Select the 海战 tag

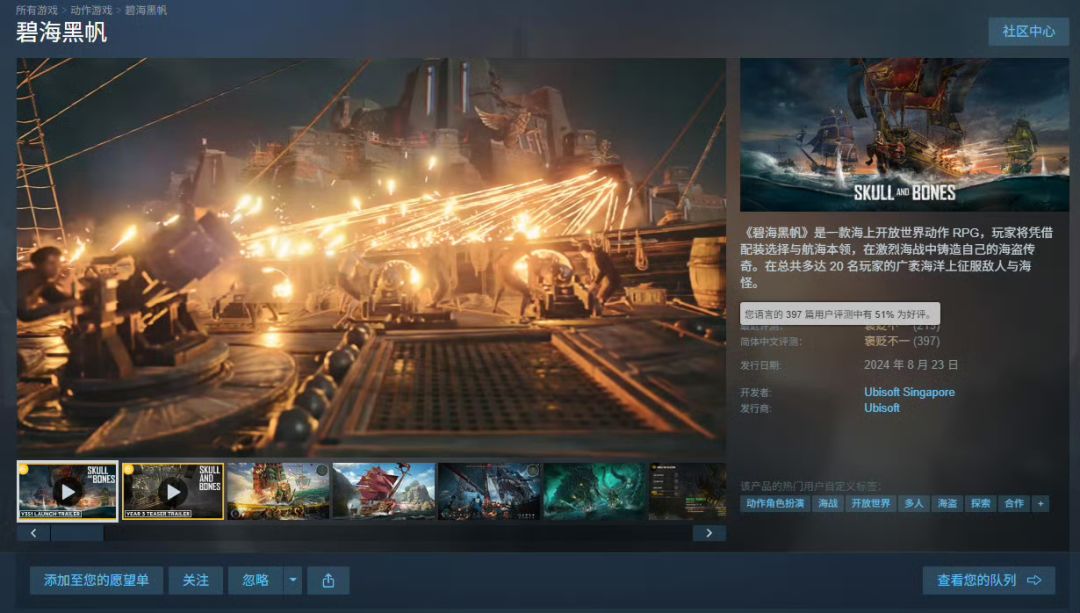click(828, 503)
